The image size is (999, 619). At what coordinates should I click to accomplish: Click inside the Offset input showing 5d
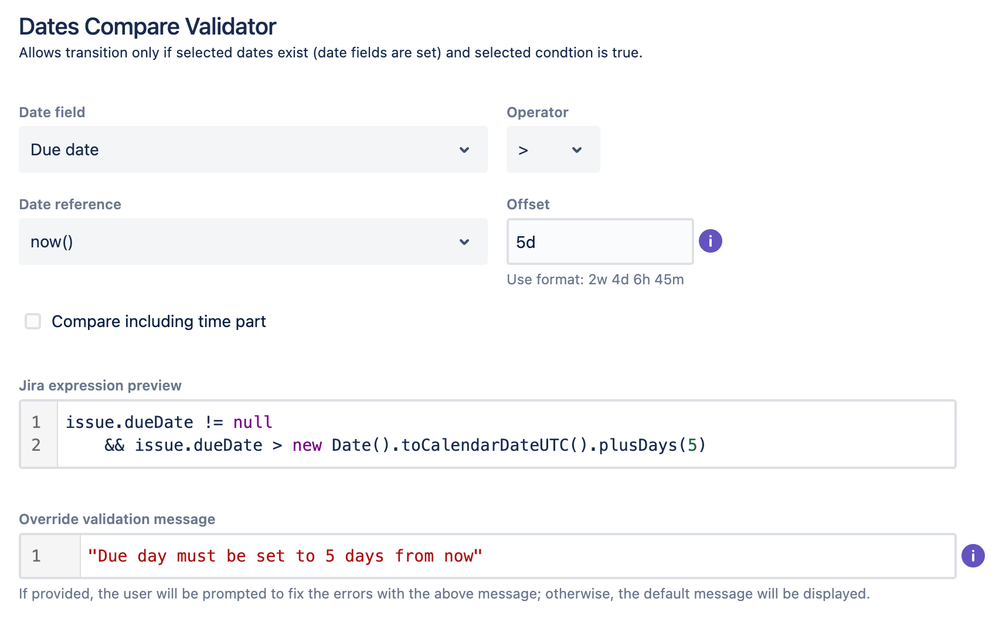coord(600,241)
